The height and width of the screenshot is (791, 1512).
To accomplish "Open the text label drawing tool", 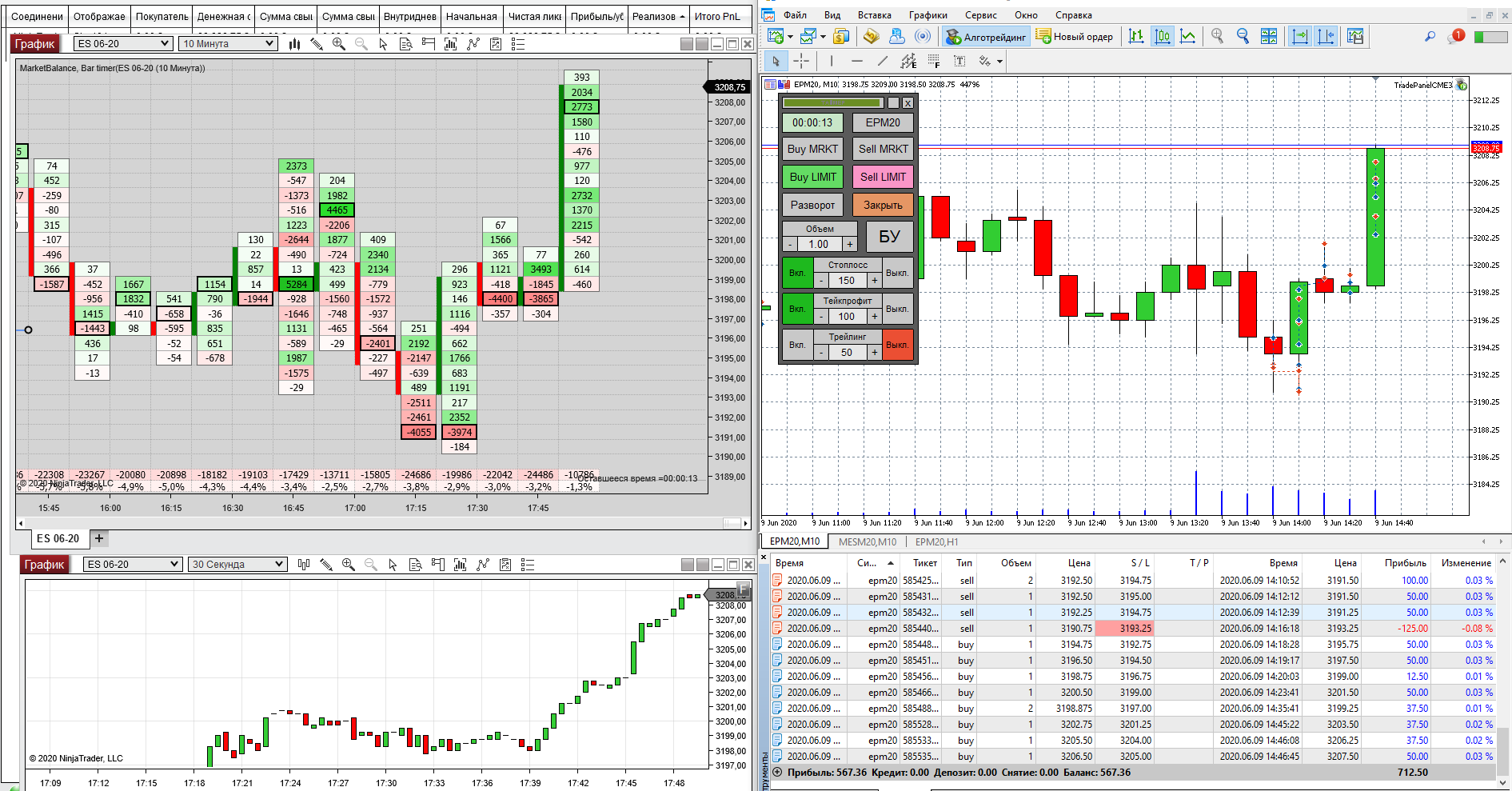I will 959,61.
